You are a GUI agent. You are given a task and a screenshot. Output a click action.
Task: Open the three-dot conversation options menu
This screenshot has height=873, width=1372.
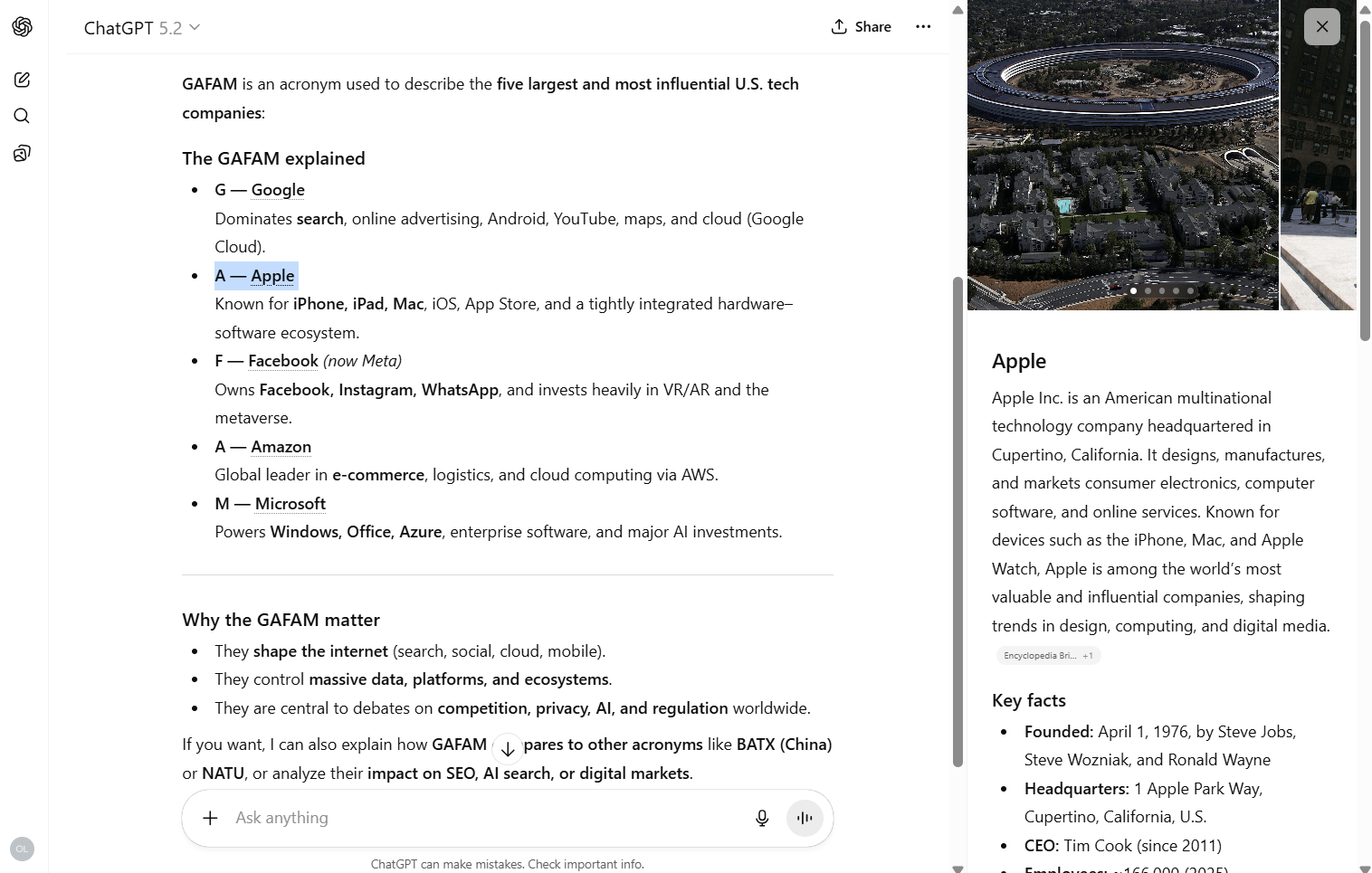click(x=923, y=27)
